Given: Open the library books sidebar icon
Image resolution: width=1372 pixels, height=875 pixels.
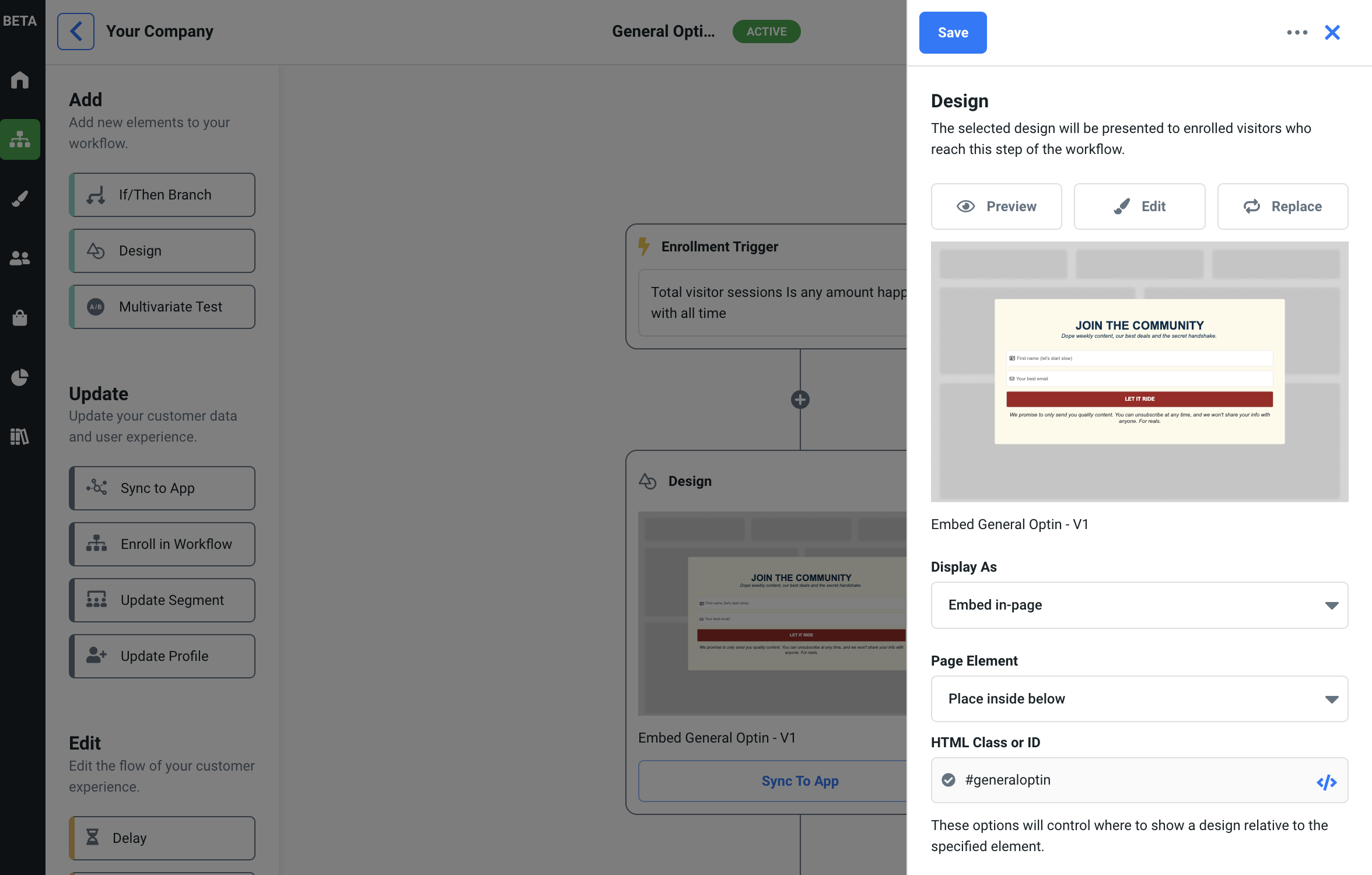Looking at the screenshot, I should (x=20, y=437).
